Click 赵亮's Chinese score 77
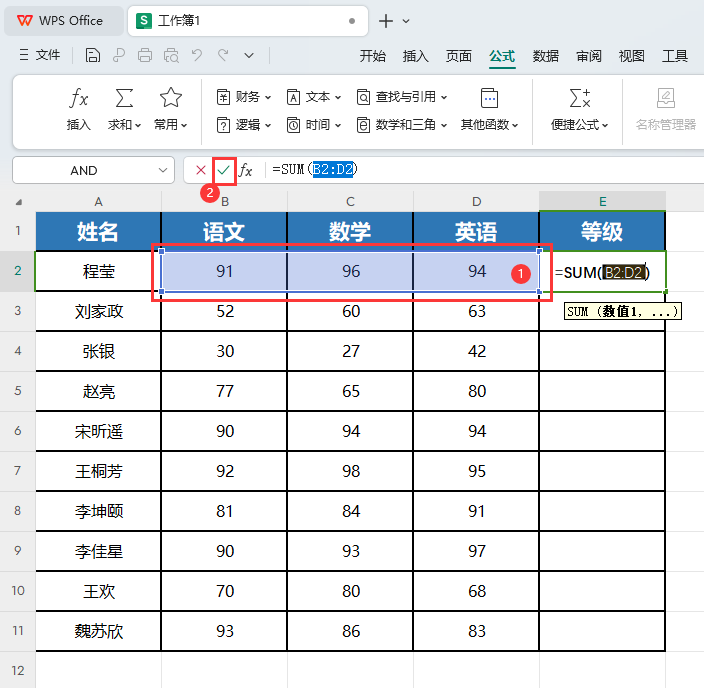 [x=224, y=391]
